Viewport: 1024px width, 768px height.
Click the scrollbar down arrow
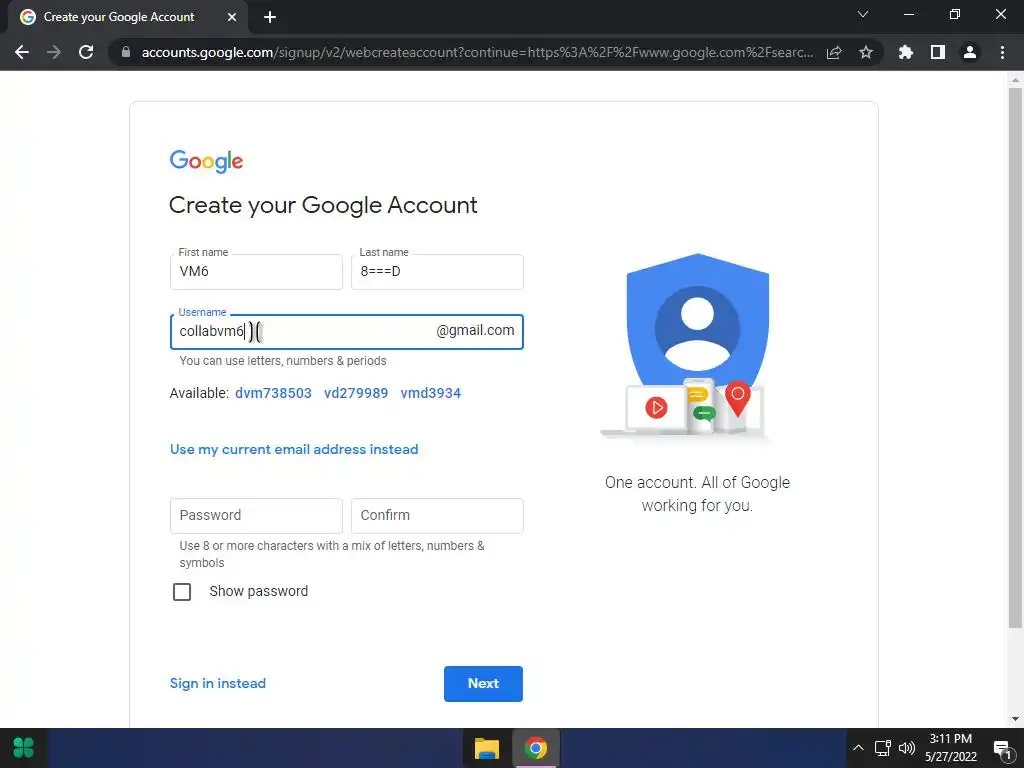point(1015,719)
